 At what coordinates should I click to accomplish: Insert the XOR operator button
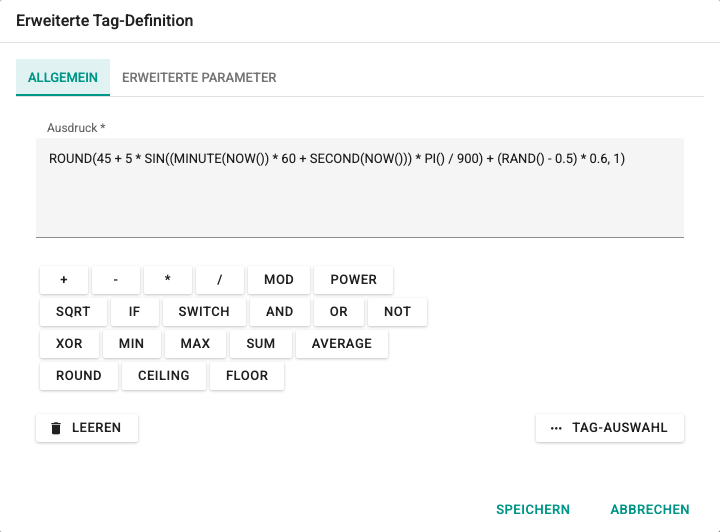pos(69,344)
